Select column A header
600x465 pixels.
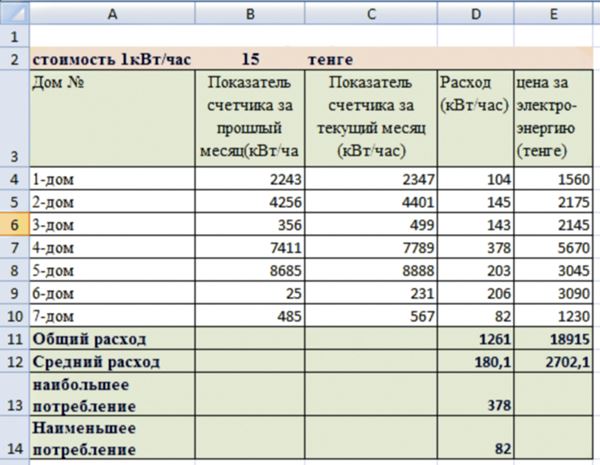coord(112,14)
